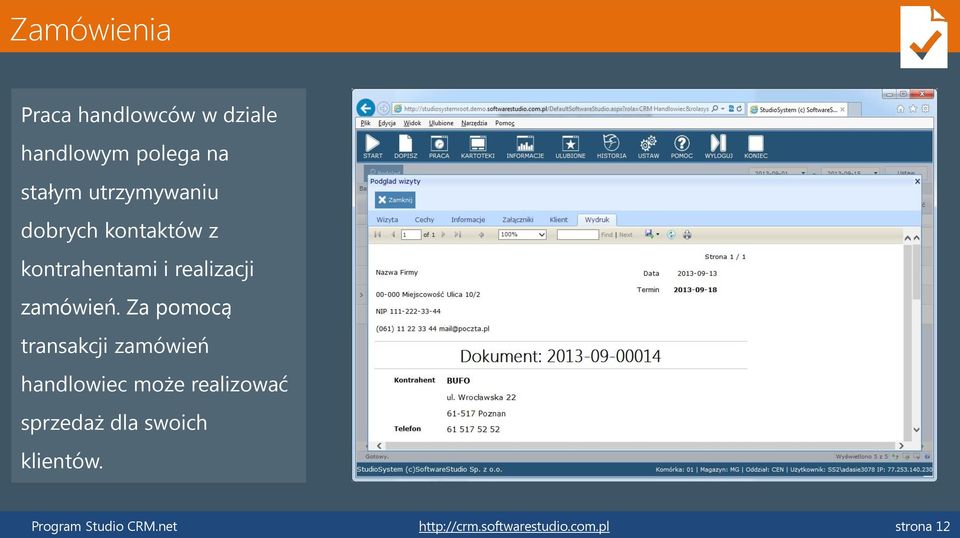
Task: Click the browser forward arrow
Action: (x=383, y=108)
